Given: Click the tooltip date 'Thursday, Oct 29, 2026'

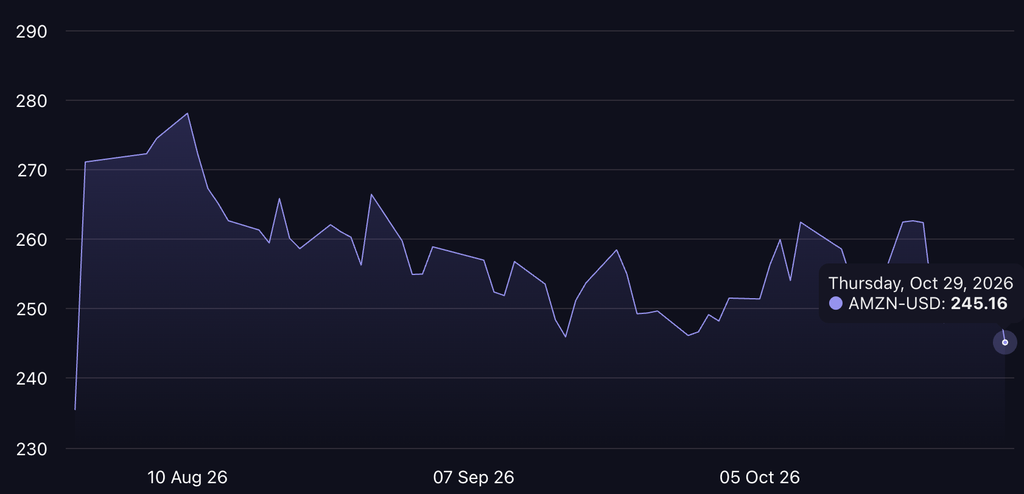Looking at the screenshot, I should click(x=921, y=283).
